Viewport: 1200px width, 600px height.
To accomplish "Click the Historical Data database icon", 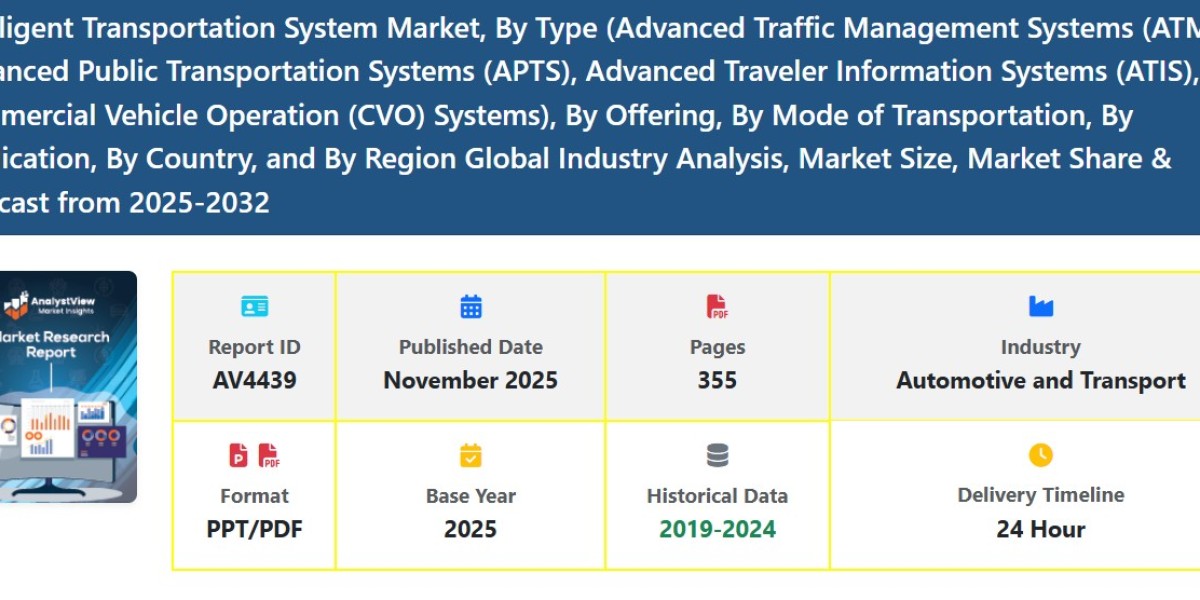I will 716,453.
